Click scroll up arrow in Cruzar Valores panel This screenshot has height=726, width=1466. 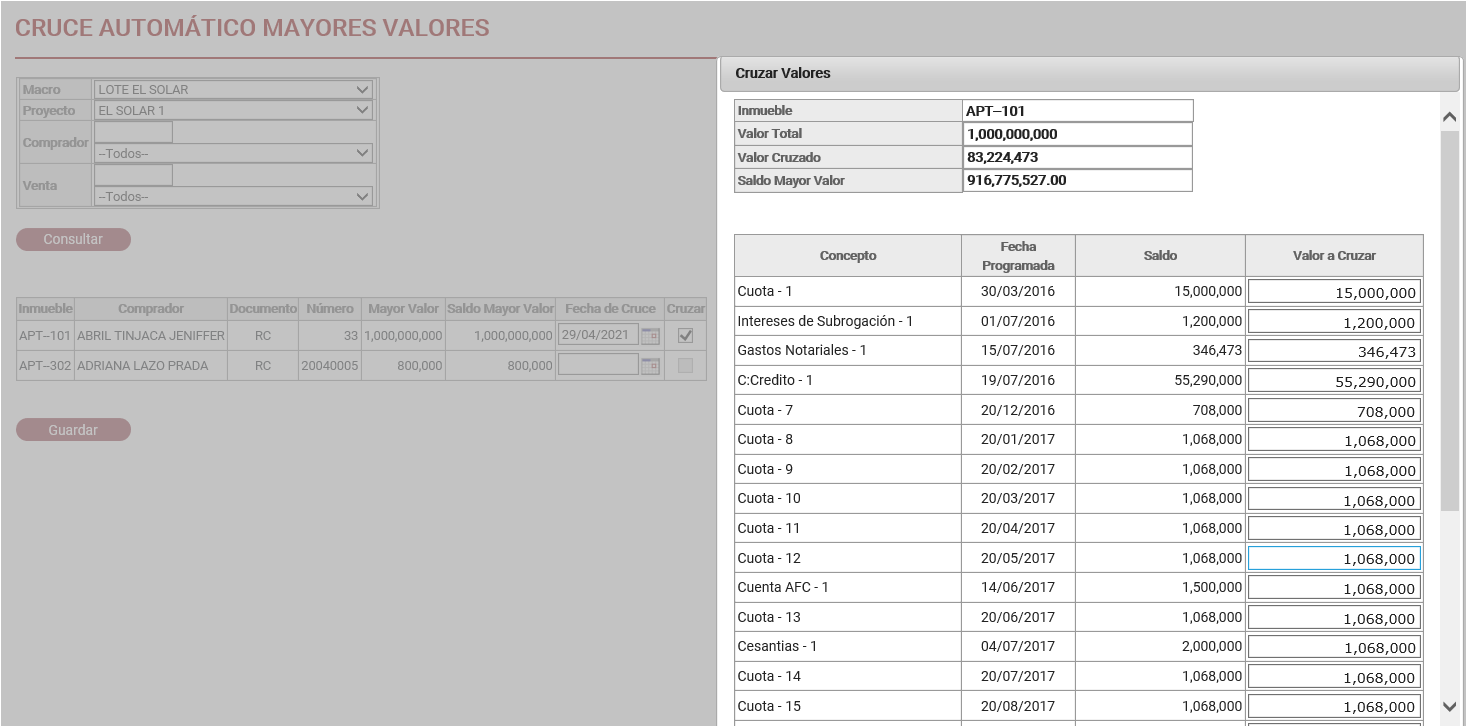tap(1450, 117)
